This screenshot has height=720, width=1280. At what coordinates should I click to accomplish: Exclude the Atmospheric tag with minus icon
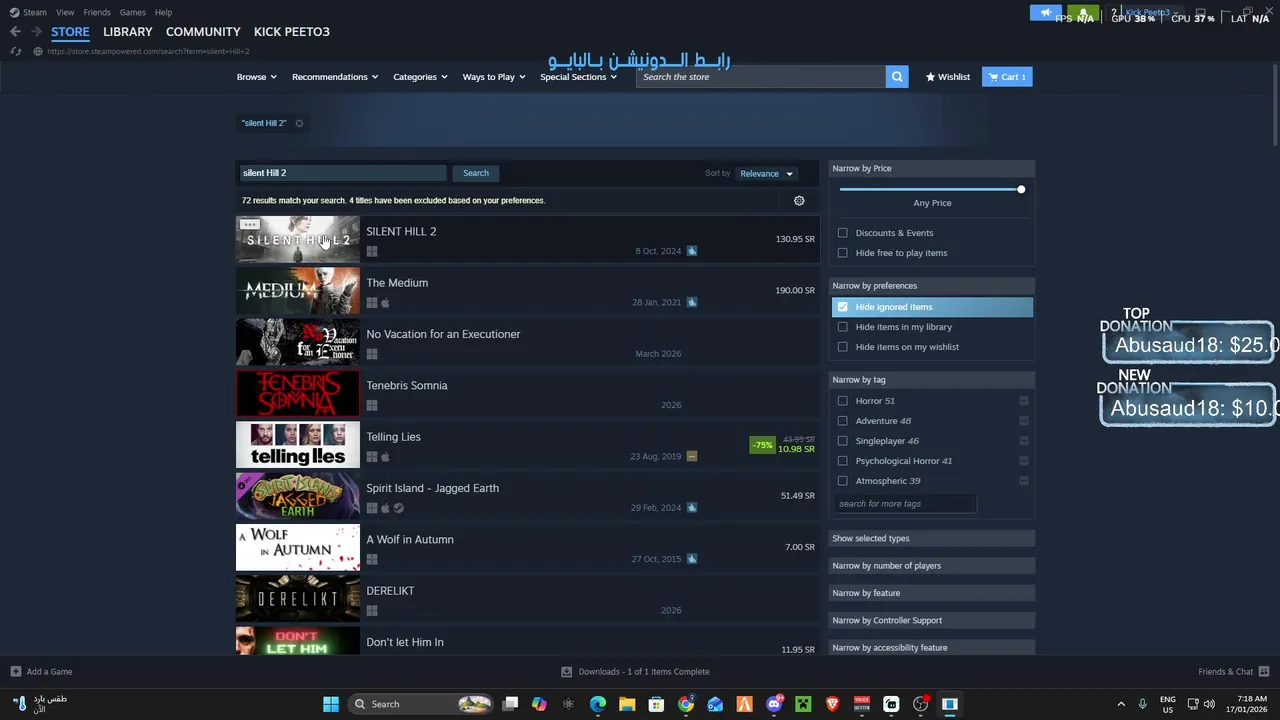tap(1024, 481)
